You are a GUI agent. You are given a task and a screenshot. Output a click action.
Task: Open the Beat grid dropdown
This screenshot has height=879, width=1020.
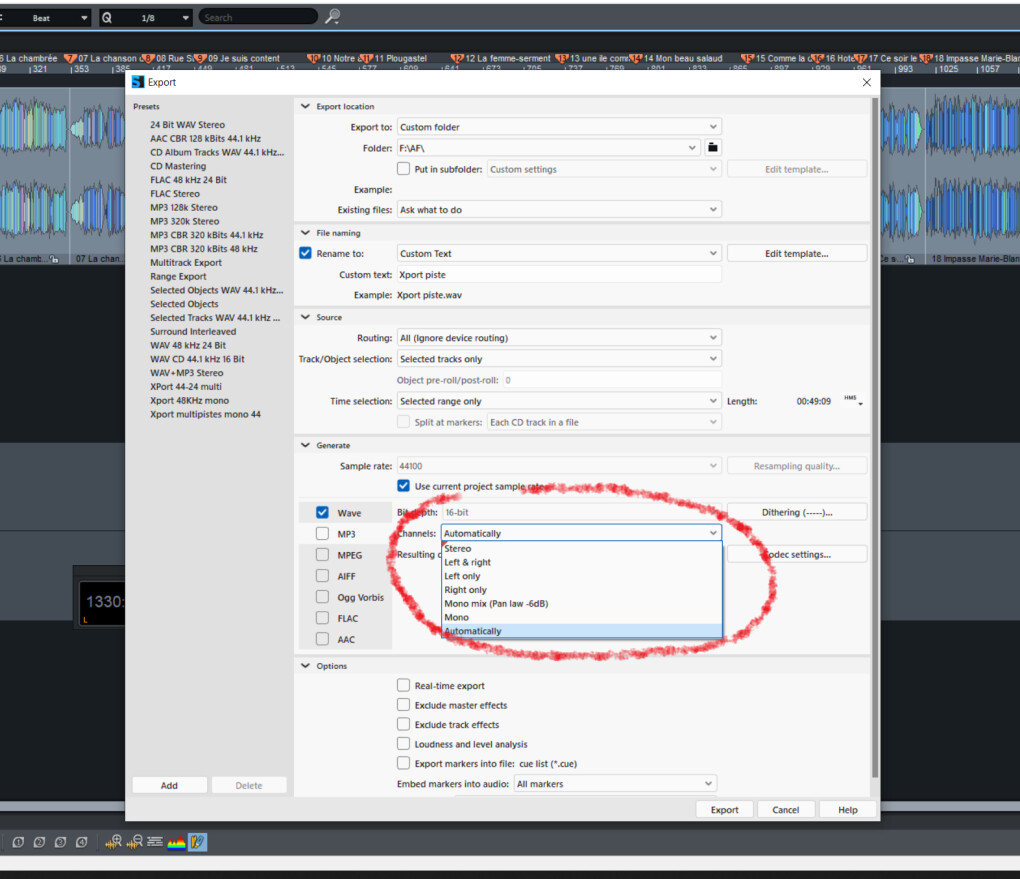coord(45,18)
